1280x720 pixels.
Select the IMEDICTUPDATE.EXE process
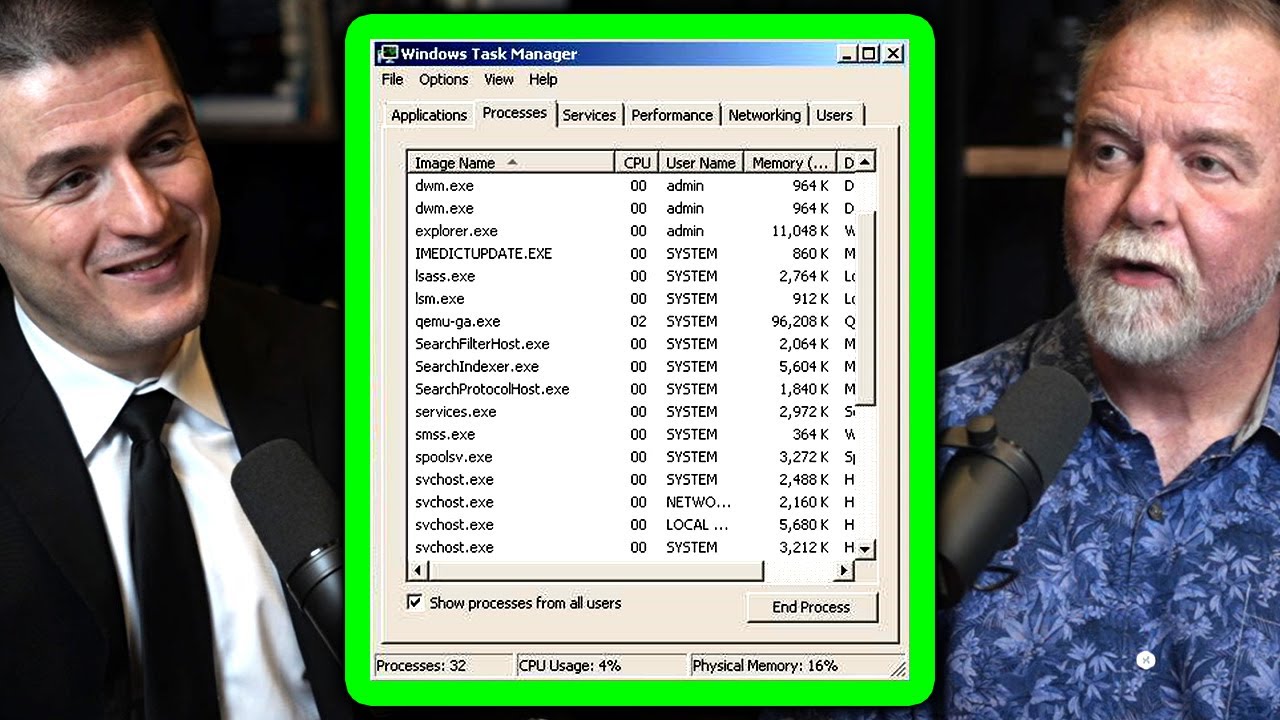[632, 253]
